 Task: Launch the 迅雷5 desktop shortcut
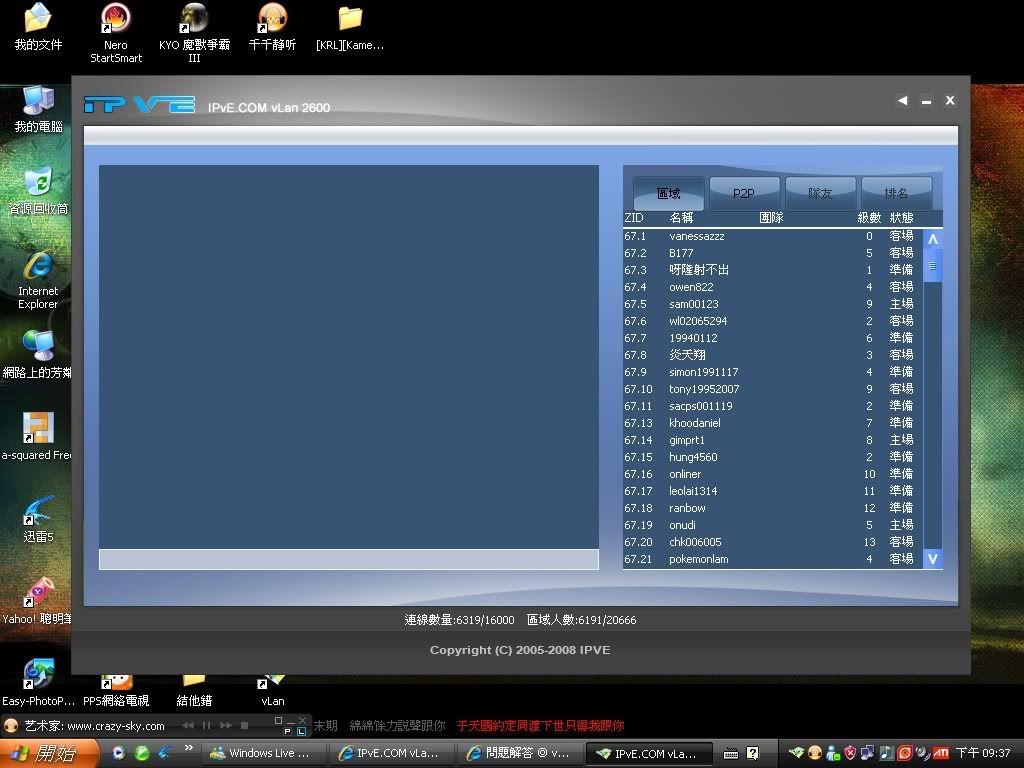tap(38, 512)
